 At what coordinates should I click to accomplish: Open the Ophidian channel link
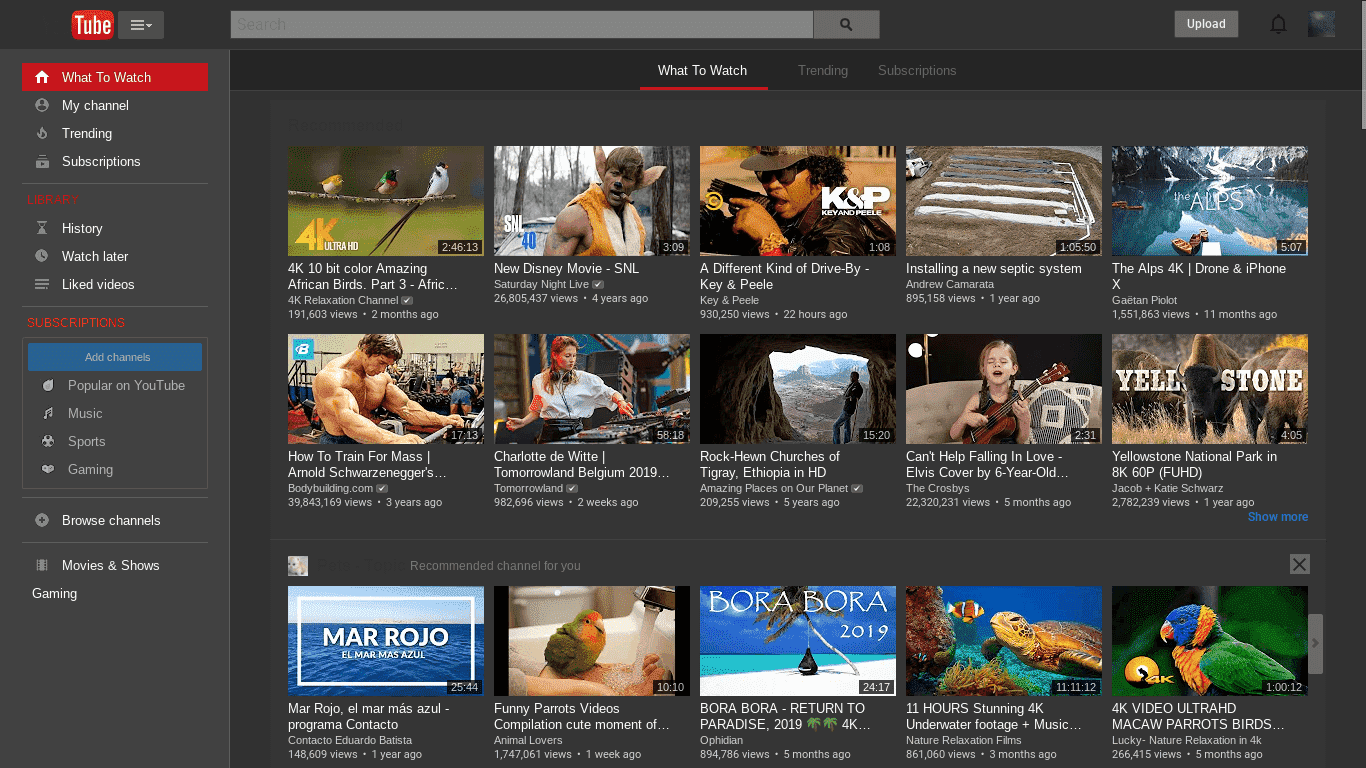point(721,740)
